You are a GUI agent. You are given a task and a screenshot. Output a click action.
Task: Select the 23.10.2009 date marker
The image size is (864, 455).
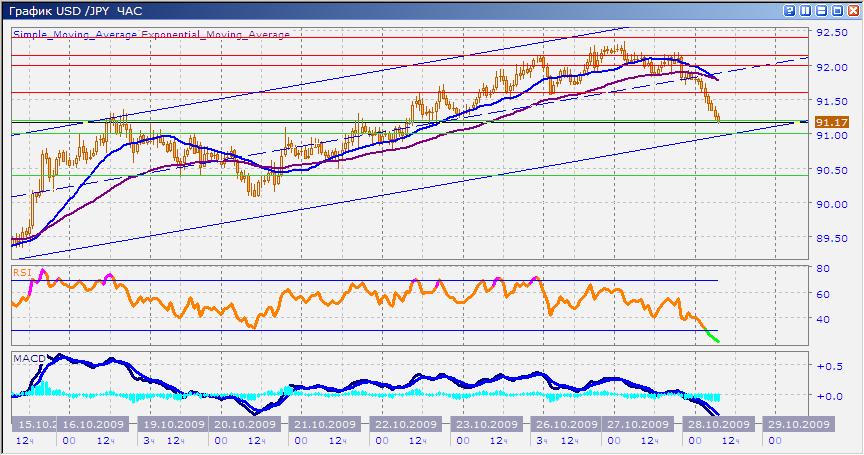(x=484, y=423)
